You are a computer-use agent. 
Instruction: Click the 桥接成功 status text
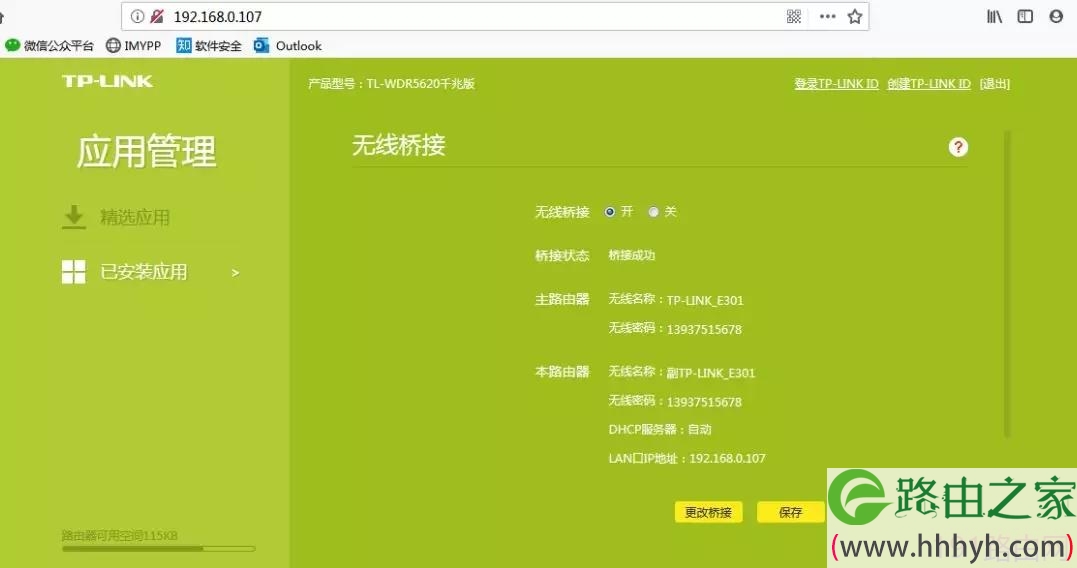point(632,255)
